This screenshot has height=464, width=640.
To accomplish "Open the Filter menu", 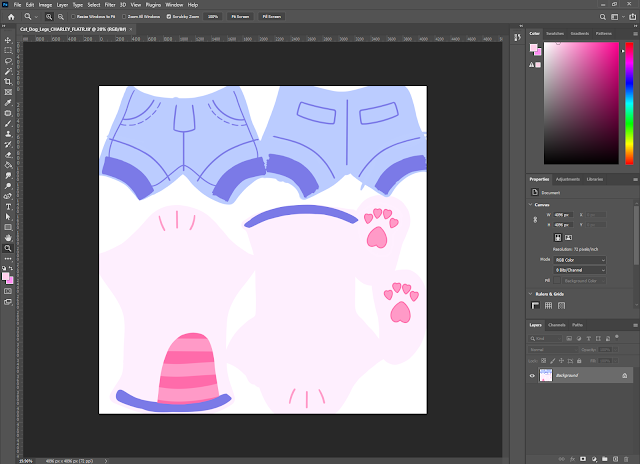I will click(110, 5).
